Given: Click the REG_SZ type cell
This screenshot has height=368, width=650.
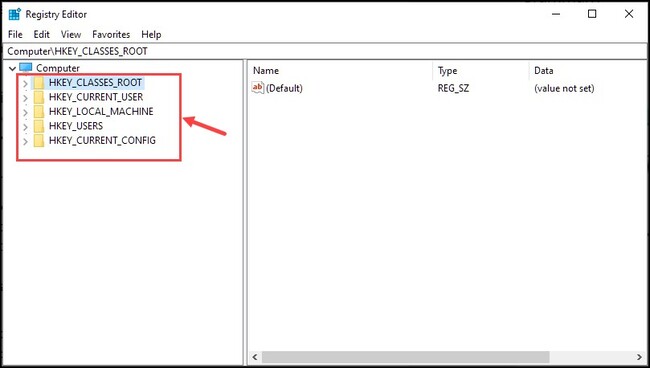Looking at the screenshot, I should click(x=454, y=88).
